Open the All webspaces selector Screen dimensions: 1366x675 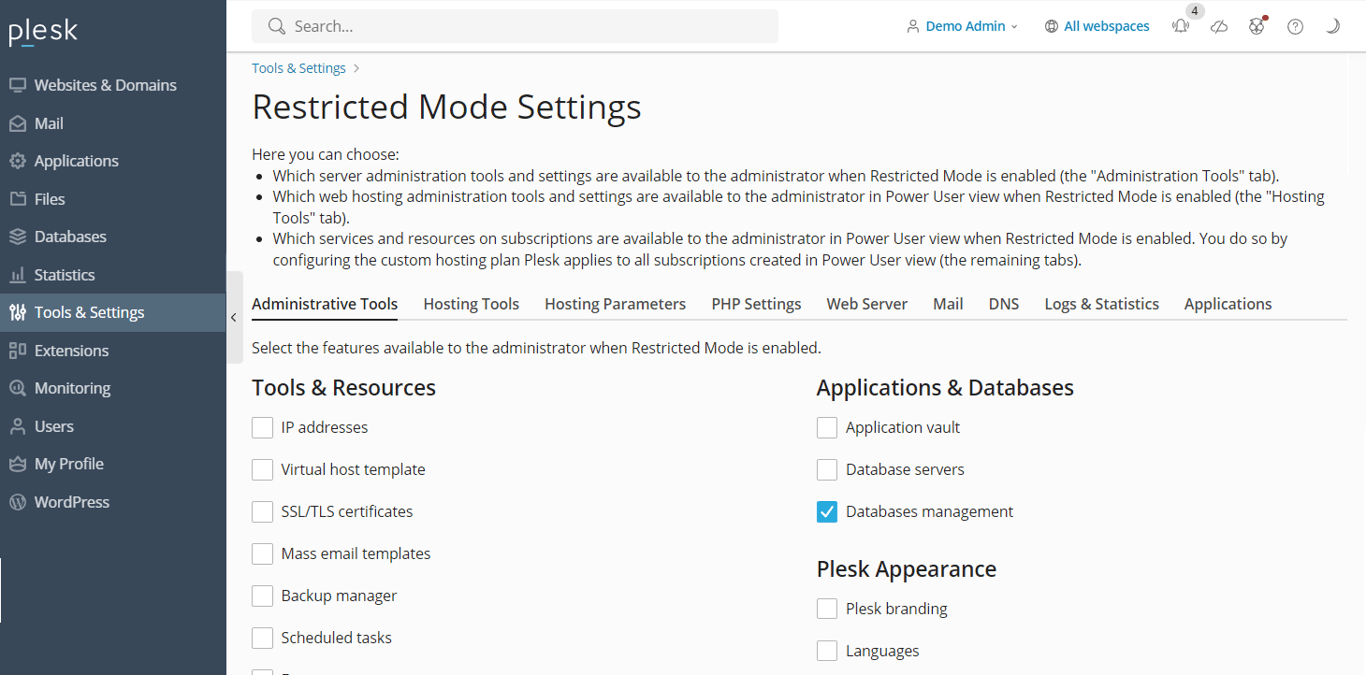pyautogui.click(x=1097, y=26)
